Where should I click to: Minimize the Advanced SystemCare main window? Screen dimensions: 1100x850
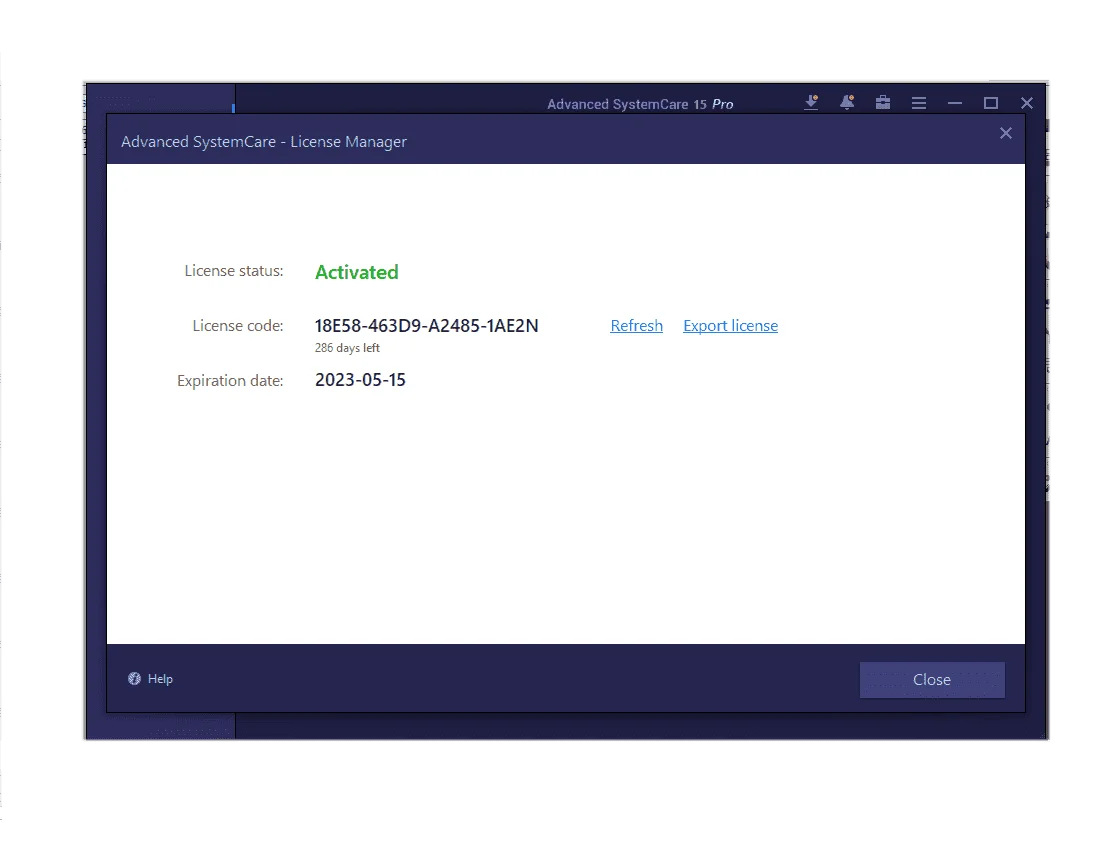click(x=955, y=103)
